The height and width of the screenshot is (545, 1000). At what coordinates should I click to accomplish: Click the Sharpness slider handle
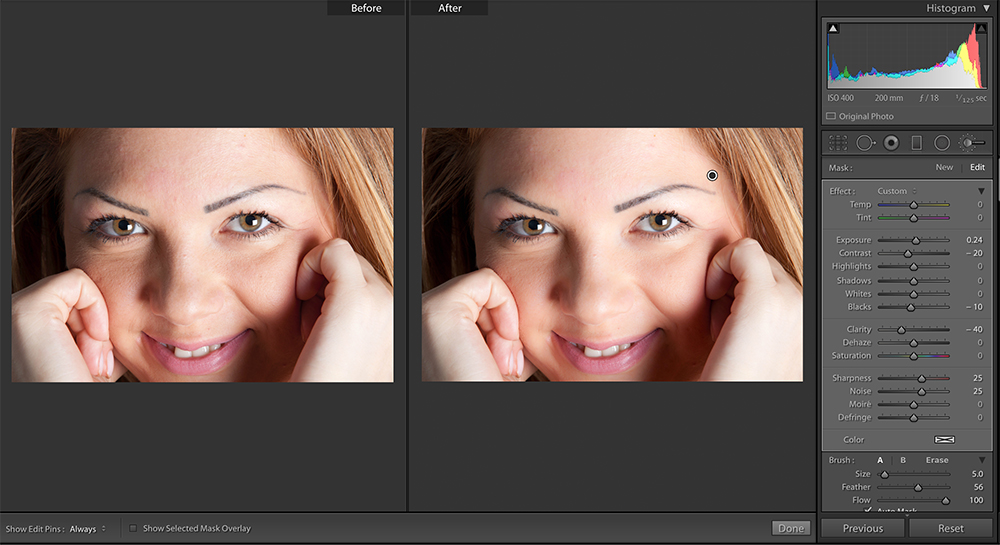click(922, 378)
